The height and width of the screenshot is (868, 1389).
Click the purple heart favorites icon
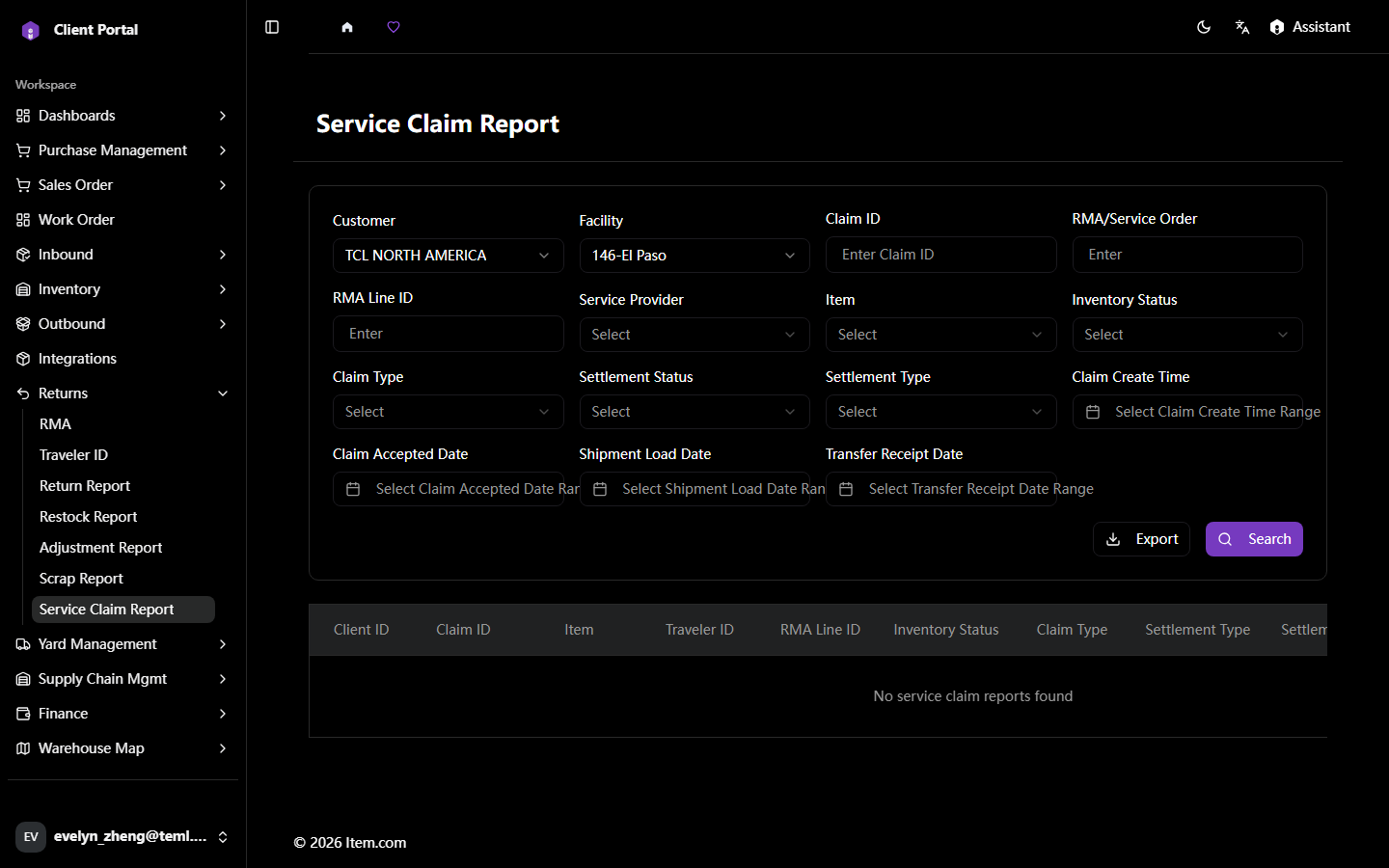tap(394, 27)
